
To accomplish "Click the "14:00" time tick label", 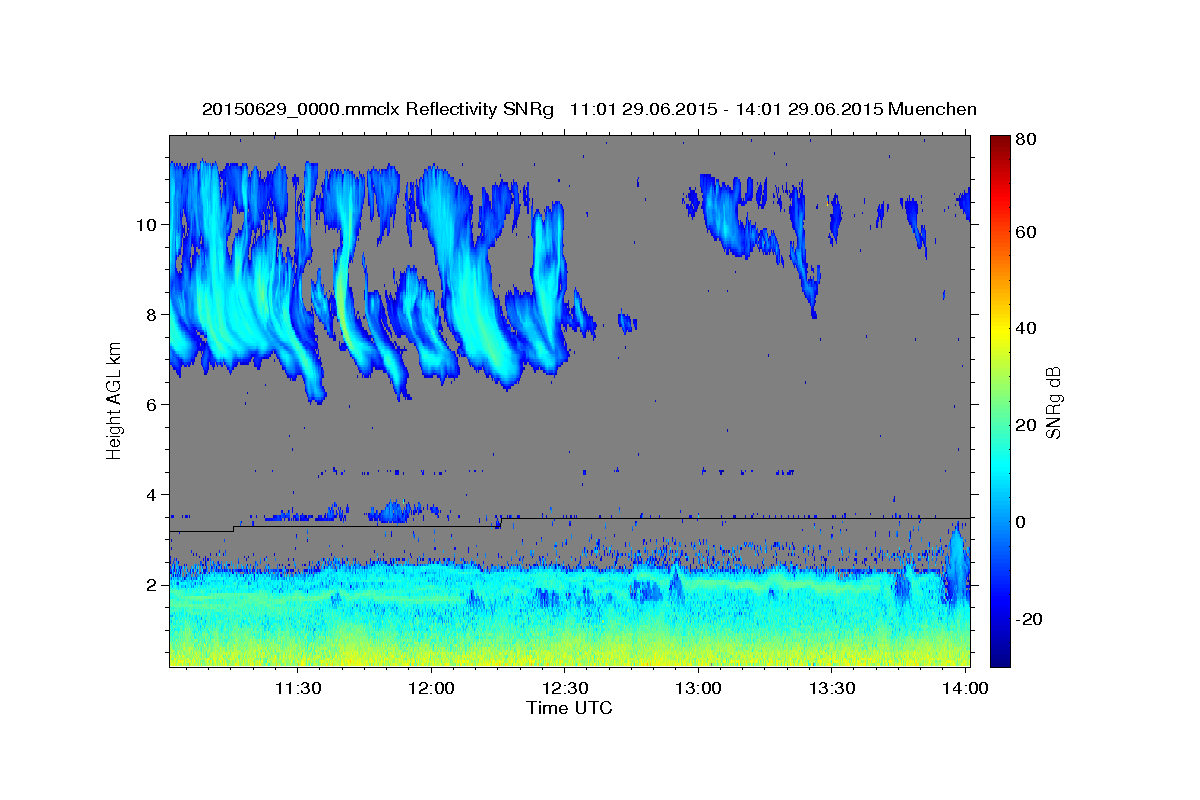I will pyautogui.click(x=965, y=689).
